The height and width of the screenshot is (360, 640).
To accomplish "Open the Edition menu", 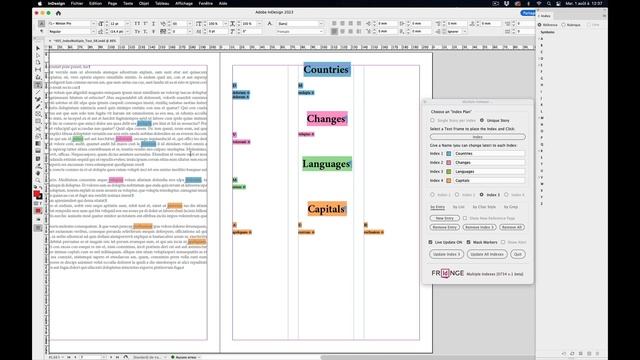I will point(96,3).
